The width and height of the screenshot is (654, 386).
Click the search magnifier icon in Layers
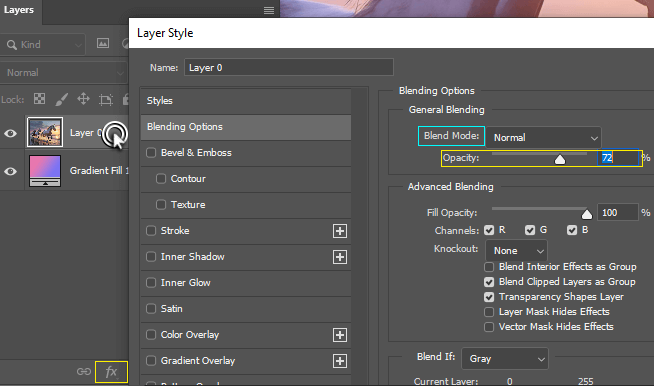[12, 45]
